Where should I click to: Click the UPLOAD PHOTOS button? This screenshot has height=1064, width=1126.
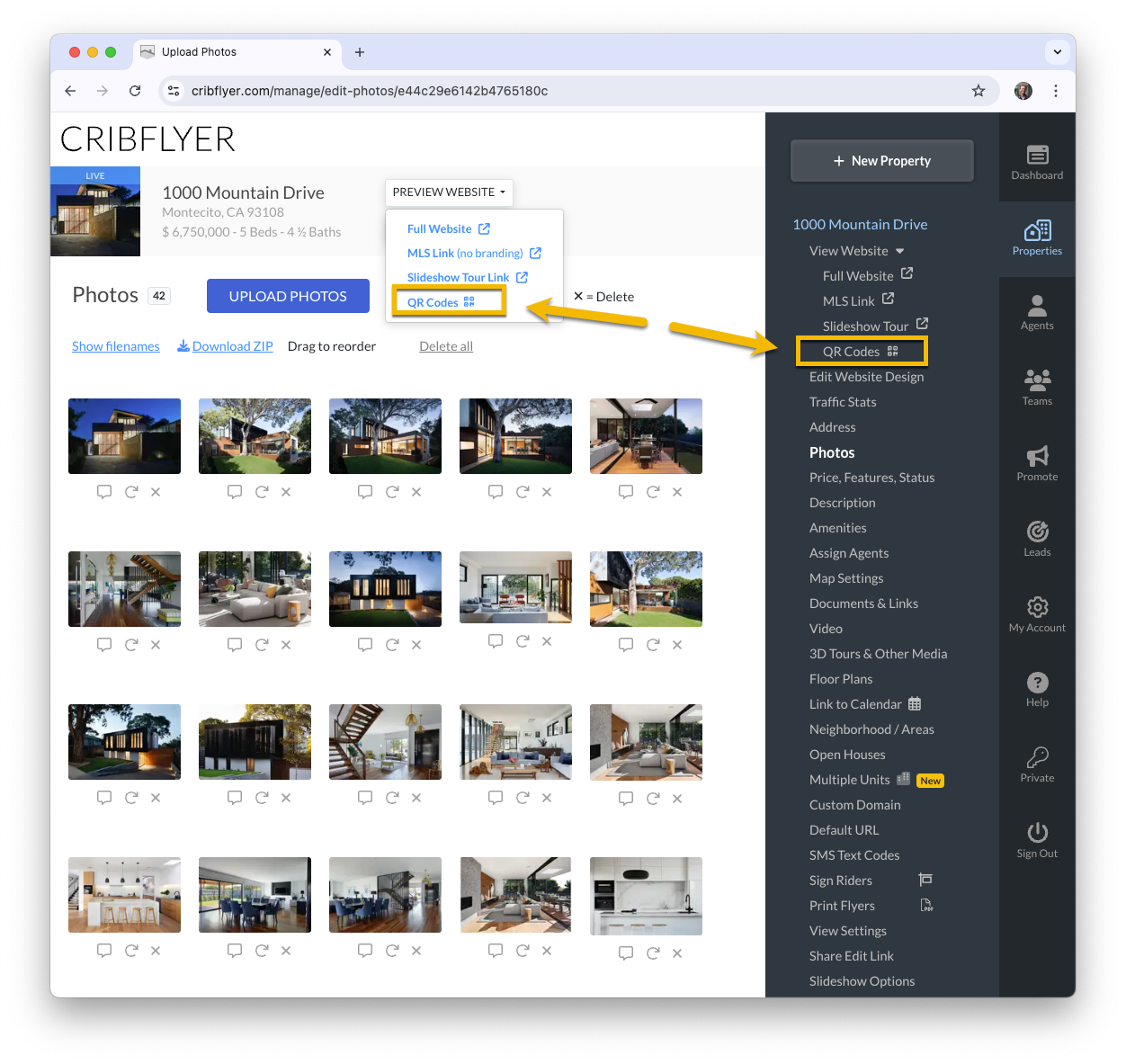[288, 296]
